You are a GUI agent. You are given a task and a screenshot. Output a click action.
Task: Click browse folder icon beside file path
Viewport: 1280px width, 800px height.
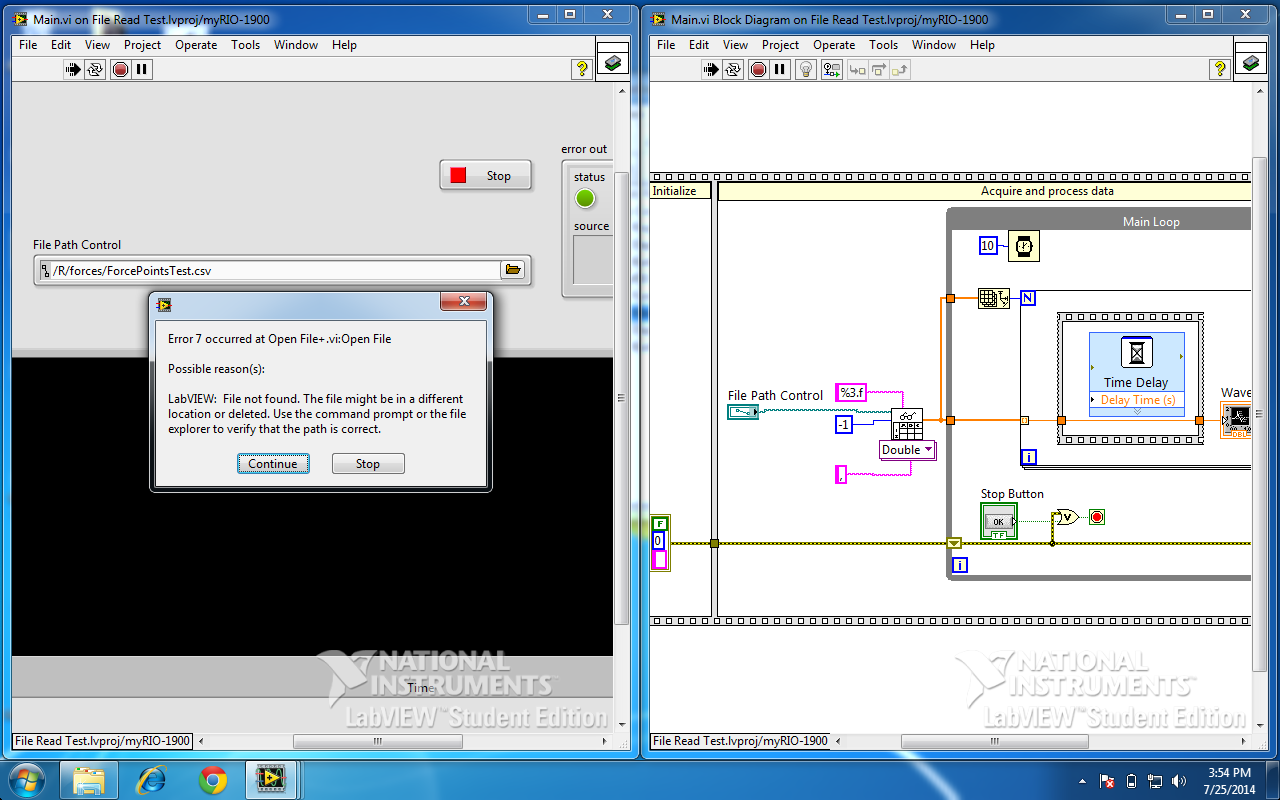coord(513,270)
